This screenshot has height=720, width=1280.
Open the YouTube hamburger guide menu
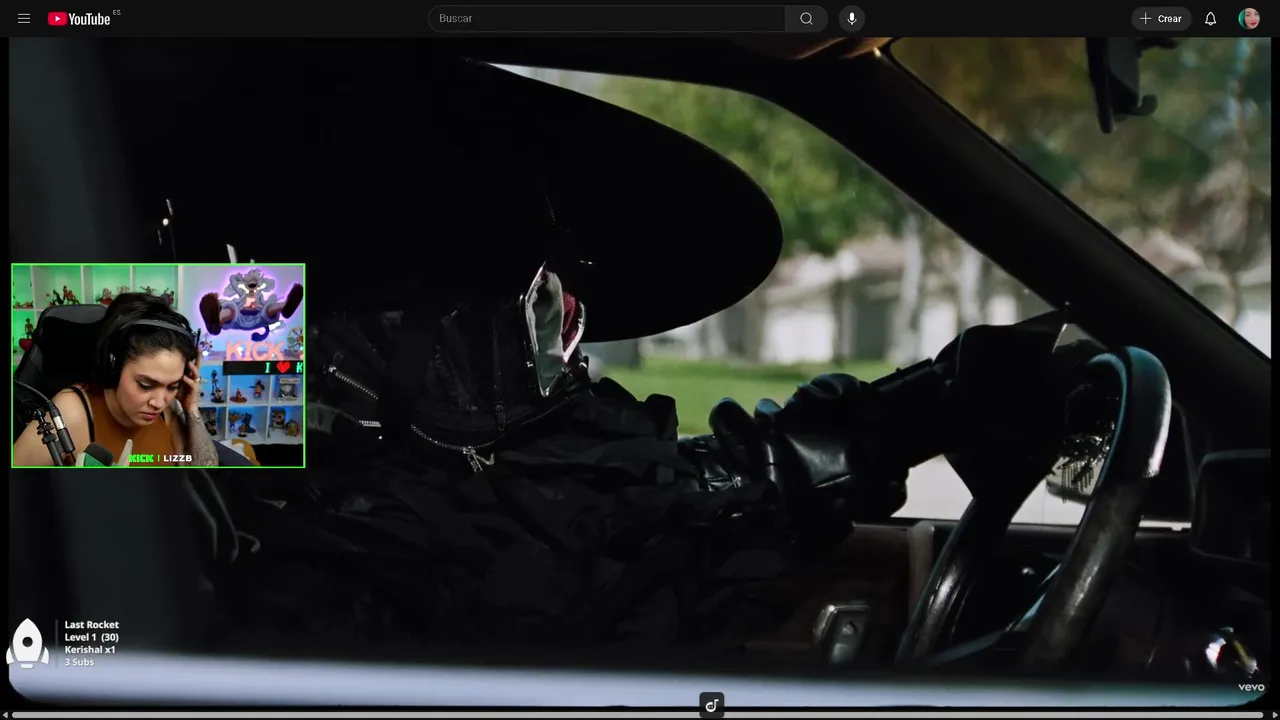[x=24, y=19]
